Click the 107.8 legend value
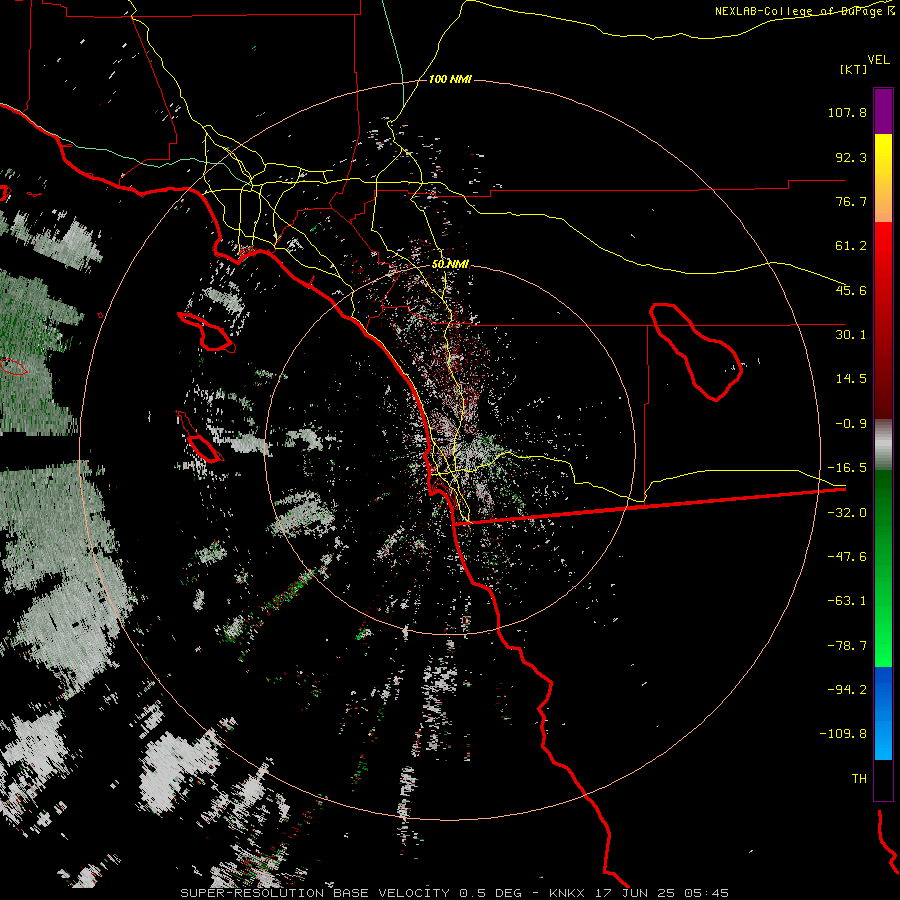Image resolution: width=900 pixels, height=900 pixels. point(847,112)
